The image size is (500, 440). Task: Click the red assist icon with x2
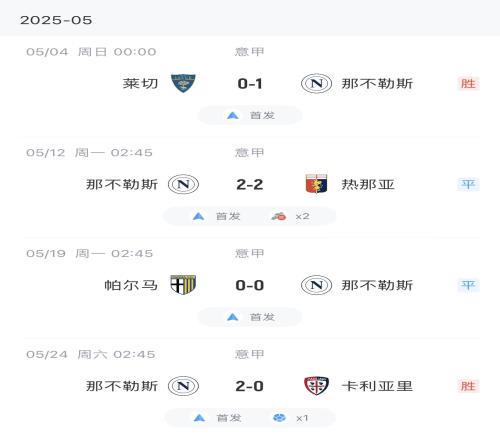[279, 216]
